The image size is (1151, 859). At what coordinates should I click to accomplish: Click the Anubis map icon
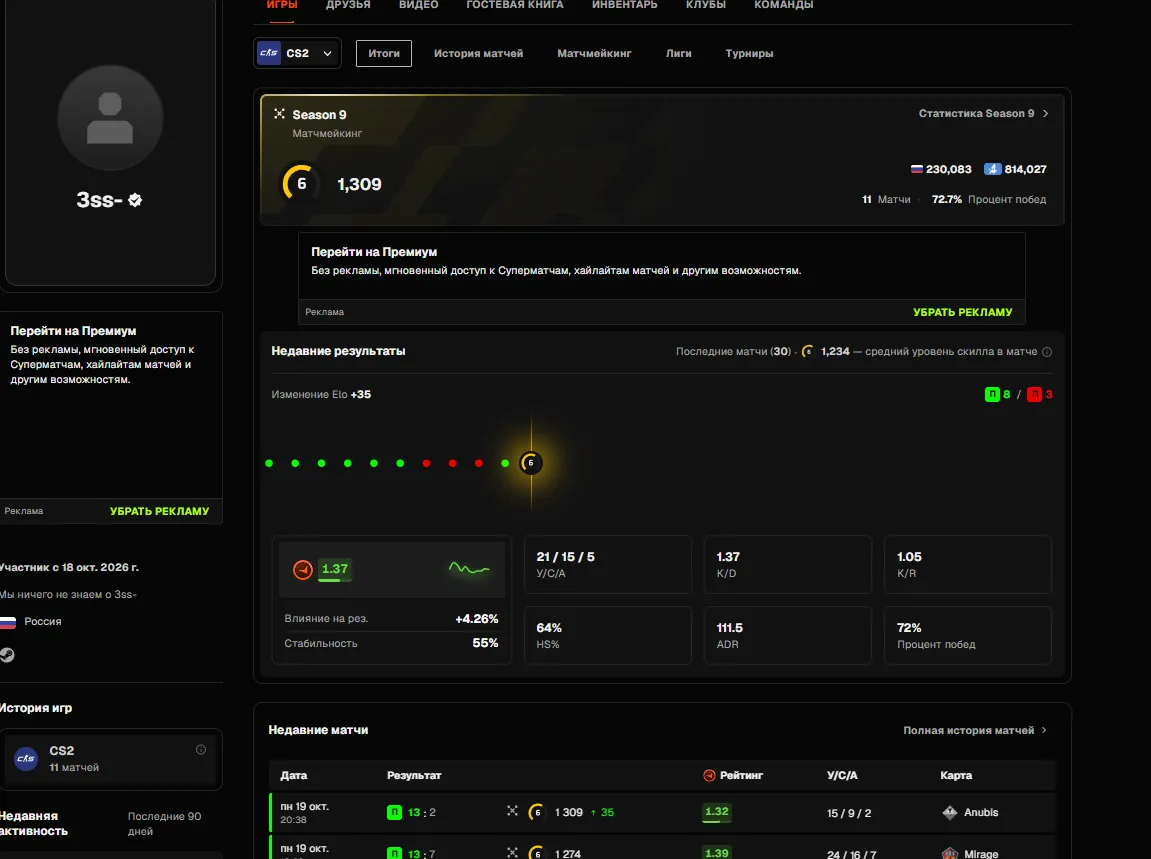(950, 812)
